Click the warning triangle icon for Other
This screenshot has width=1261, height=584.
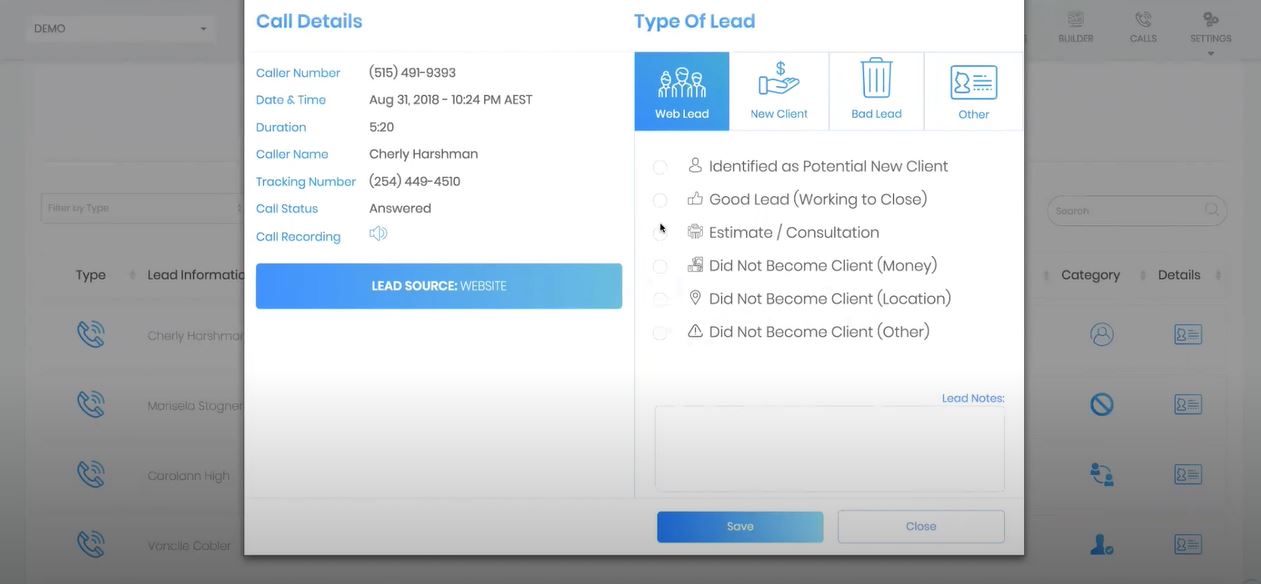coord(695,330)
